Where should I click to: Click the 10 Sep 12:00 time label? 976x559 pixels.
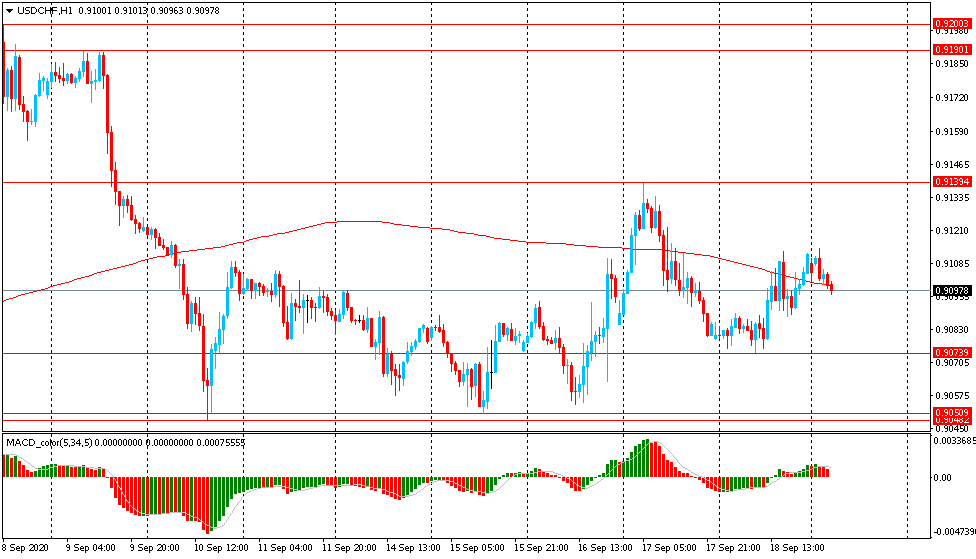point(220,548)
